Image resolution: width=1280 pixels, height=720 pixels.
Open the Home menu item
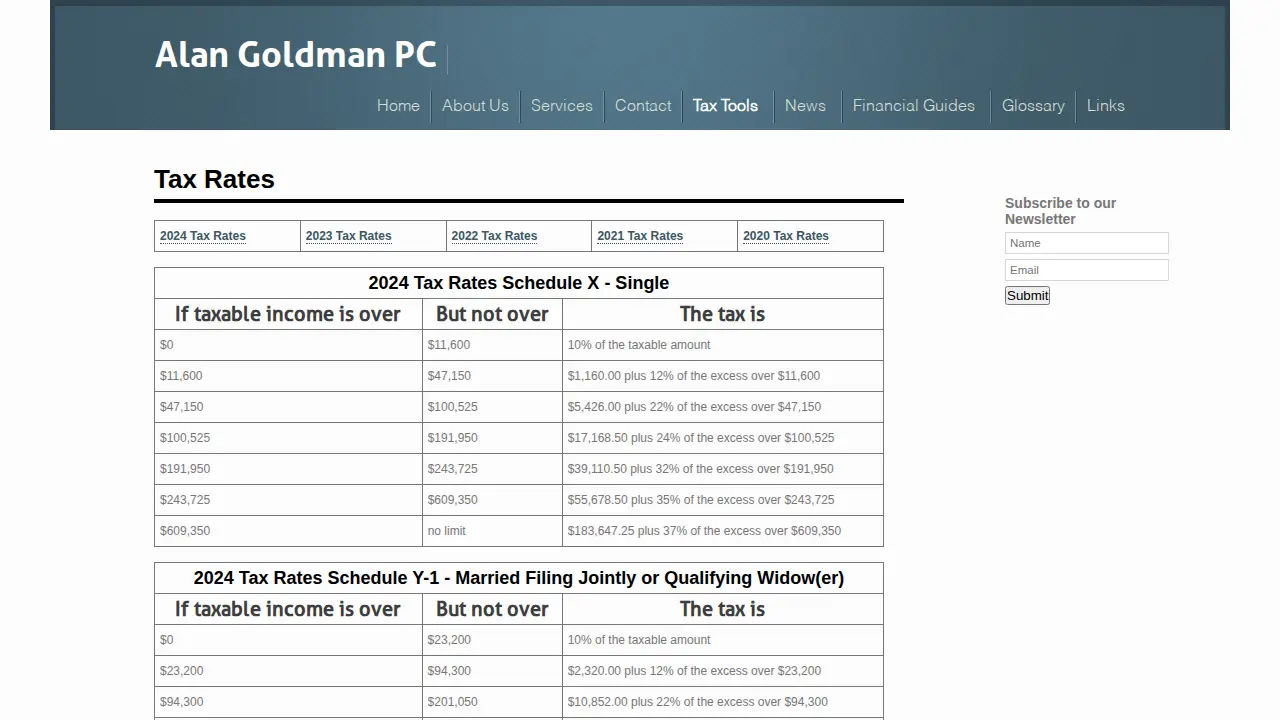pos(398,105)
